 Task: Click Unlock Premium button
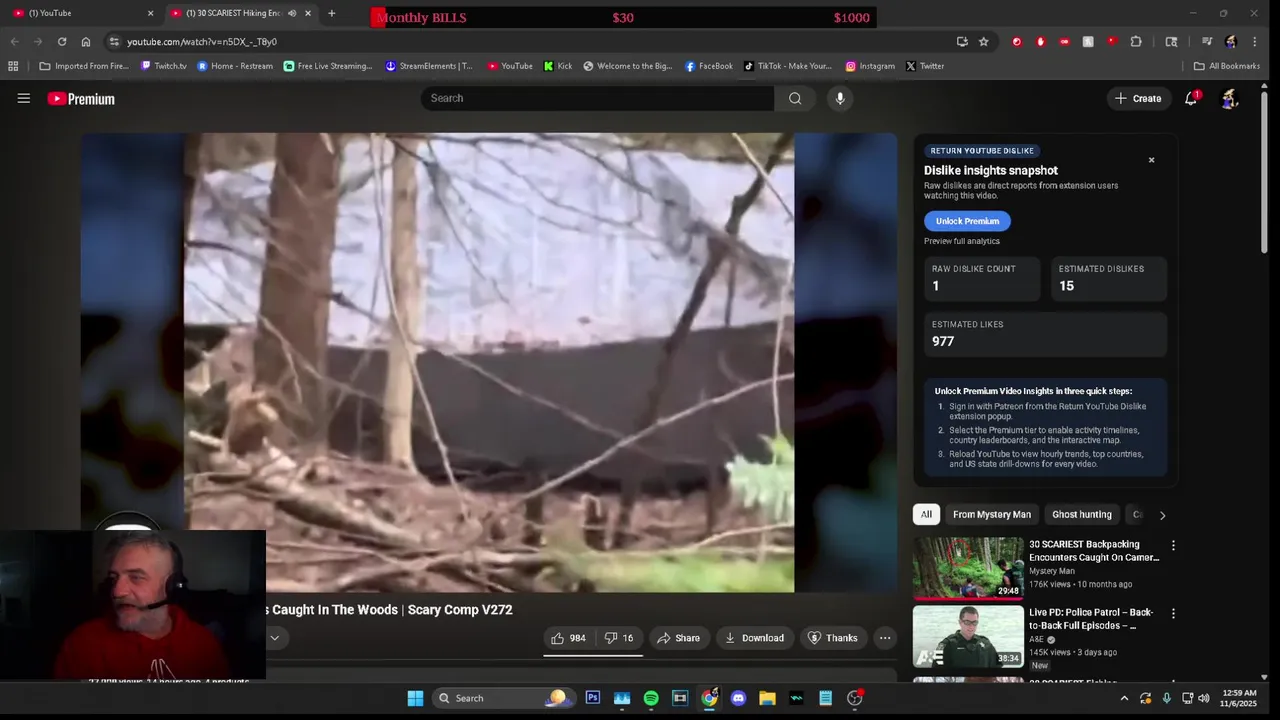coord(967,221)
